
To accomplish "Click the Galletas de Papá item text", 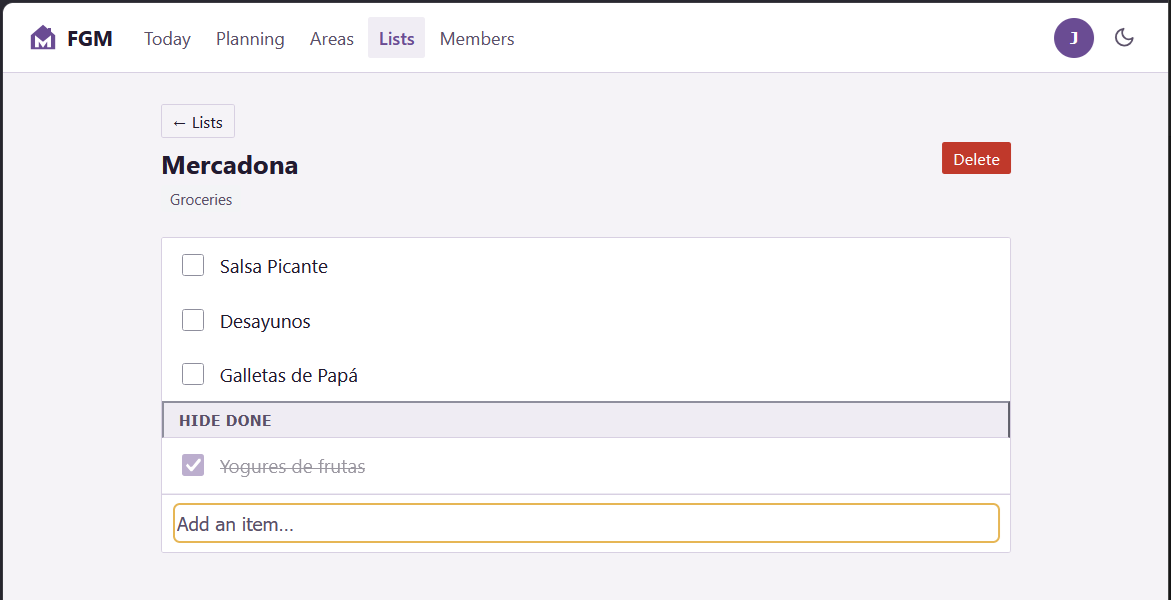I will [x=288, y=375].
